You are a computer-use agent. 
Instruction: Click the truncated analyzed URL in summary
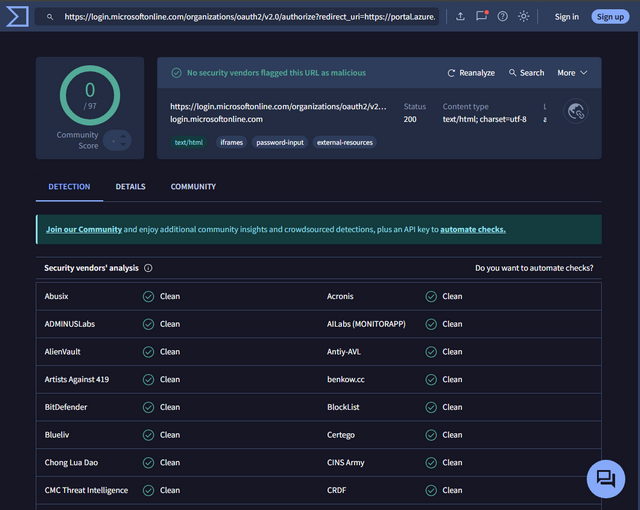[x=278, y=106]
